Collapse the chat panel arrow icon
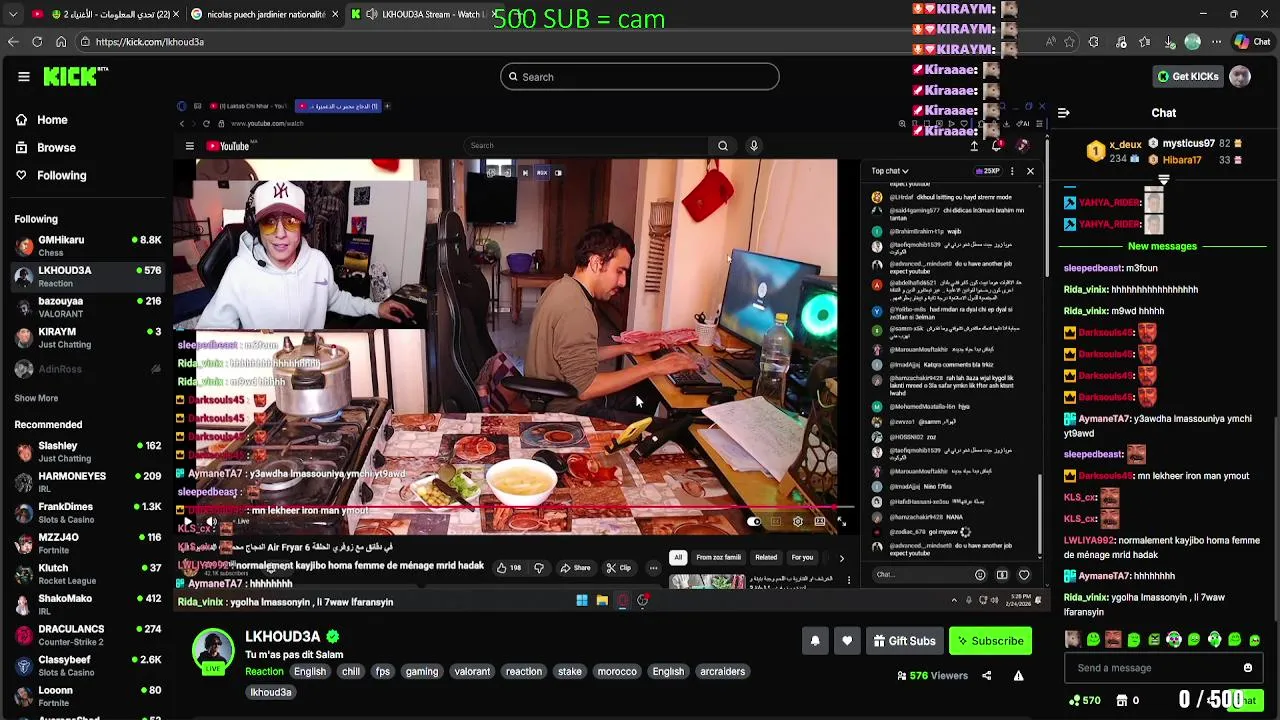This screenshot has width=1280, height=720. point(1064,113)
